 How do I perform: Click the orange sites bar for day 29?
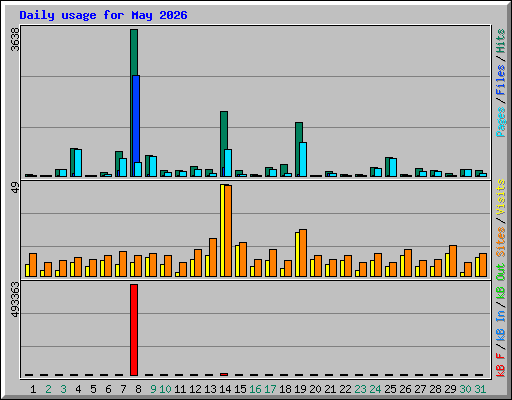tap(453, 261)
